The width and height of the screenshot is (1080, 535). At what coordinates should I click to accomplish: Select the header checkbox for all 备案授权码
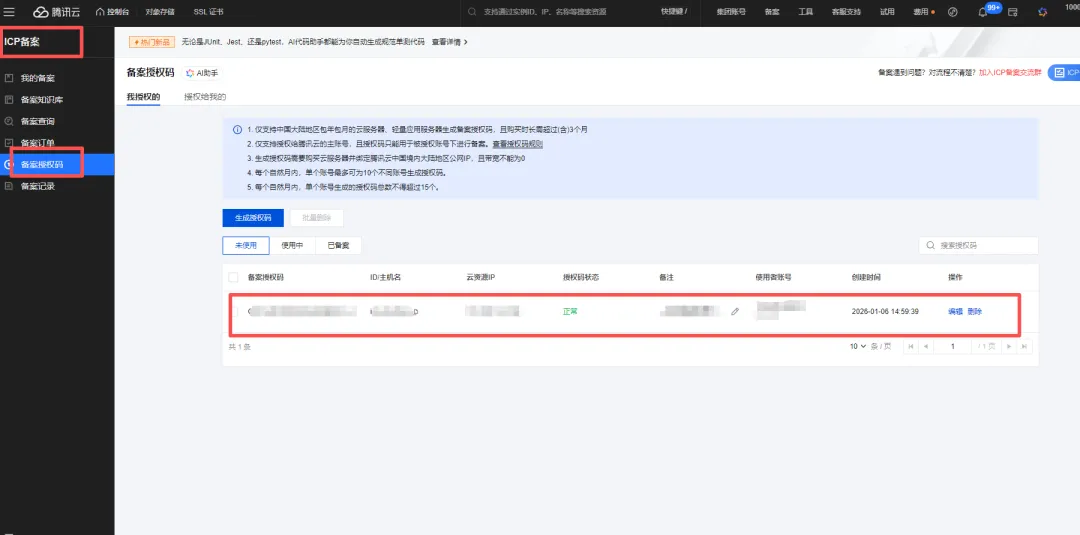click(x=234, y=277)
